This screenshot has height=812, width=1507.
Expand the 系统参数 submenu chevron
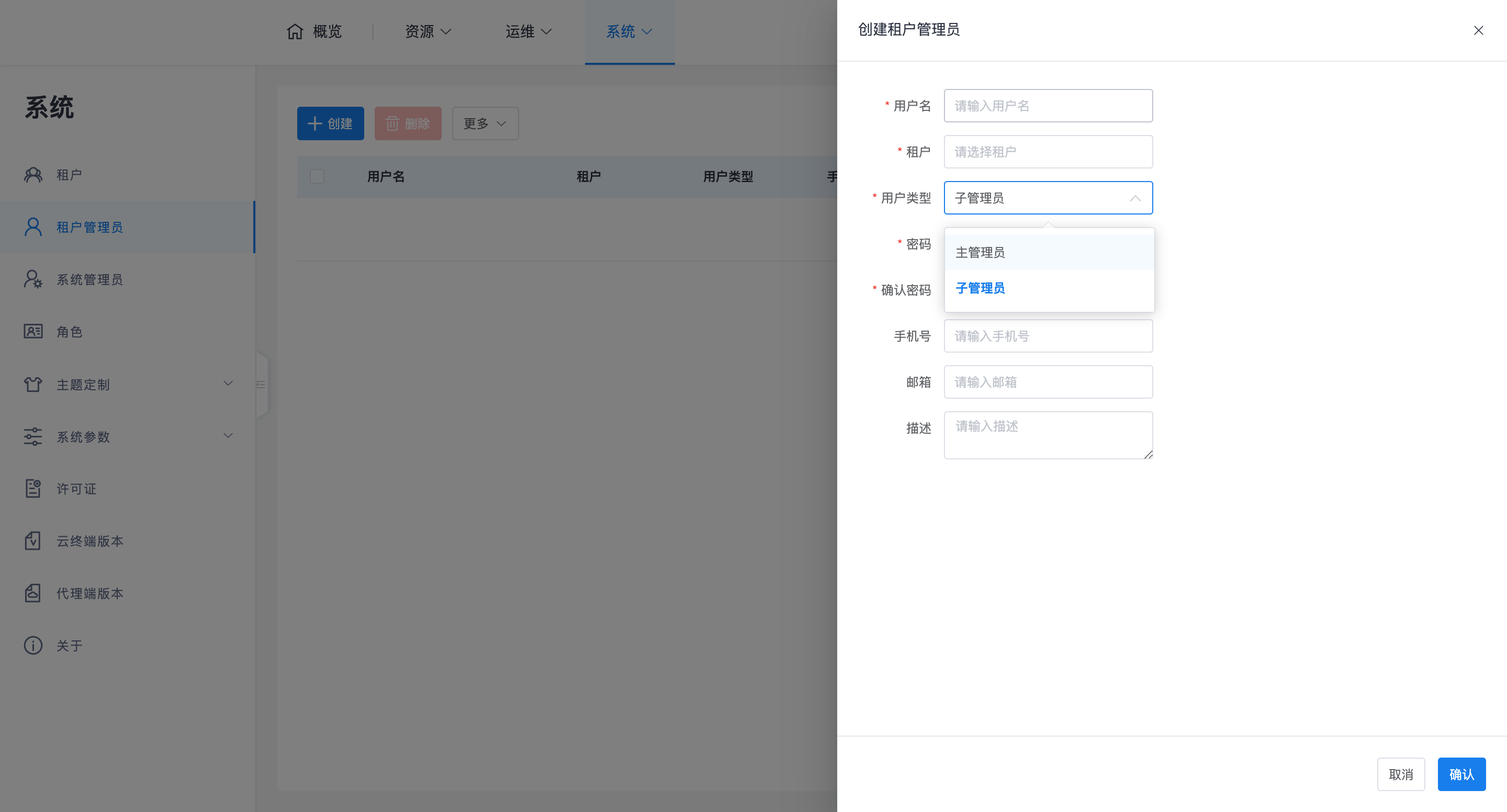pos(229,436)
